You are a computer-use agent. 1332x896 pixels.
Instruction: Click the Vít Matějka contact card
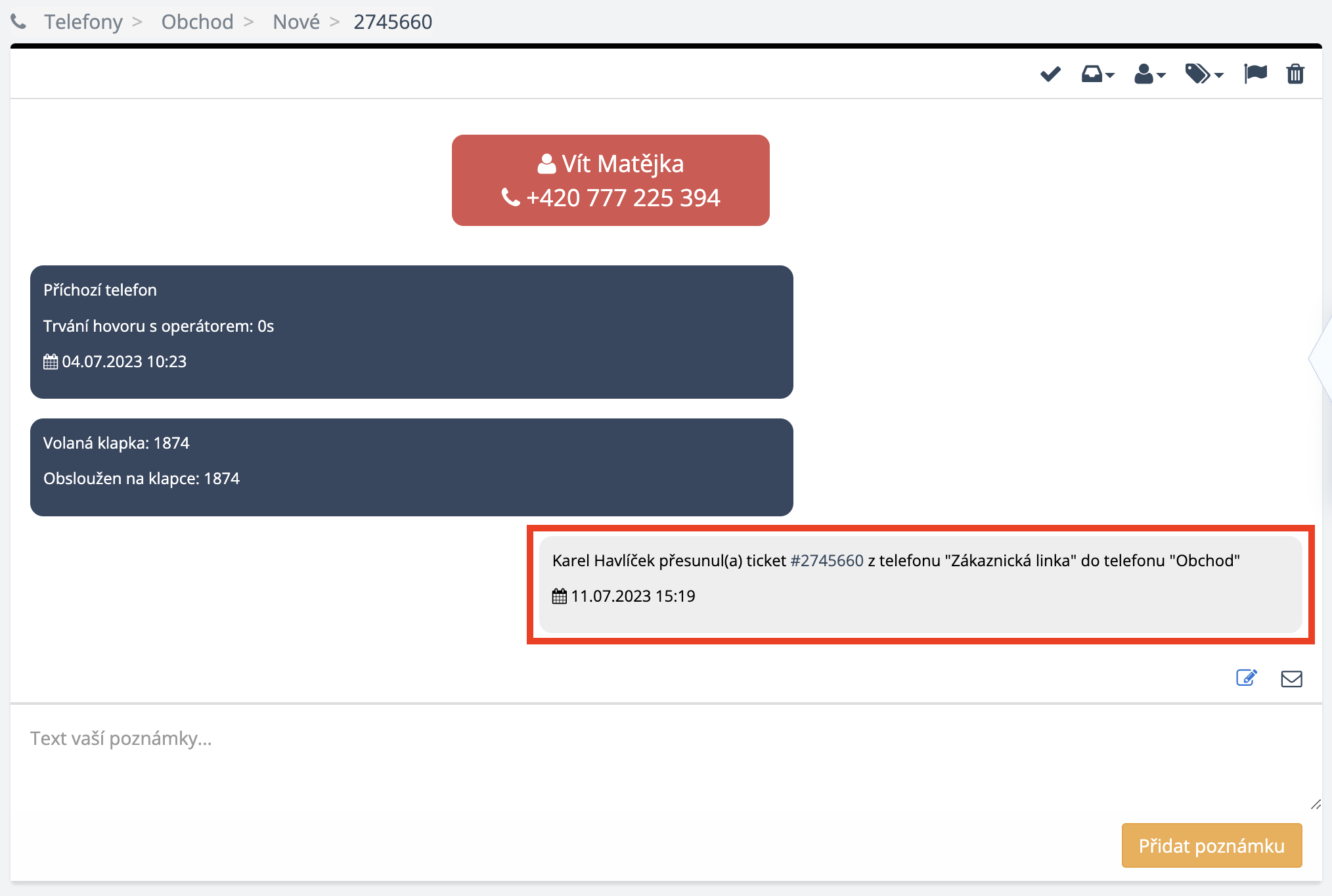tap(610, 164)
